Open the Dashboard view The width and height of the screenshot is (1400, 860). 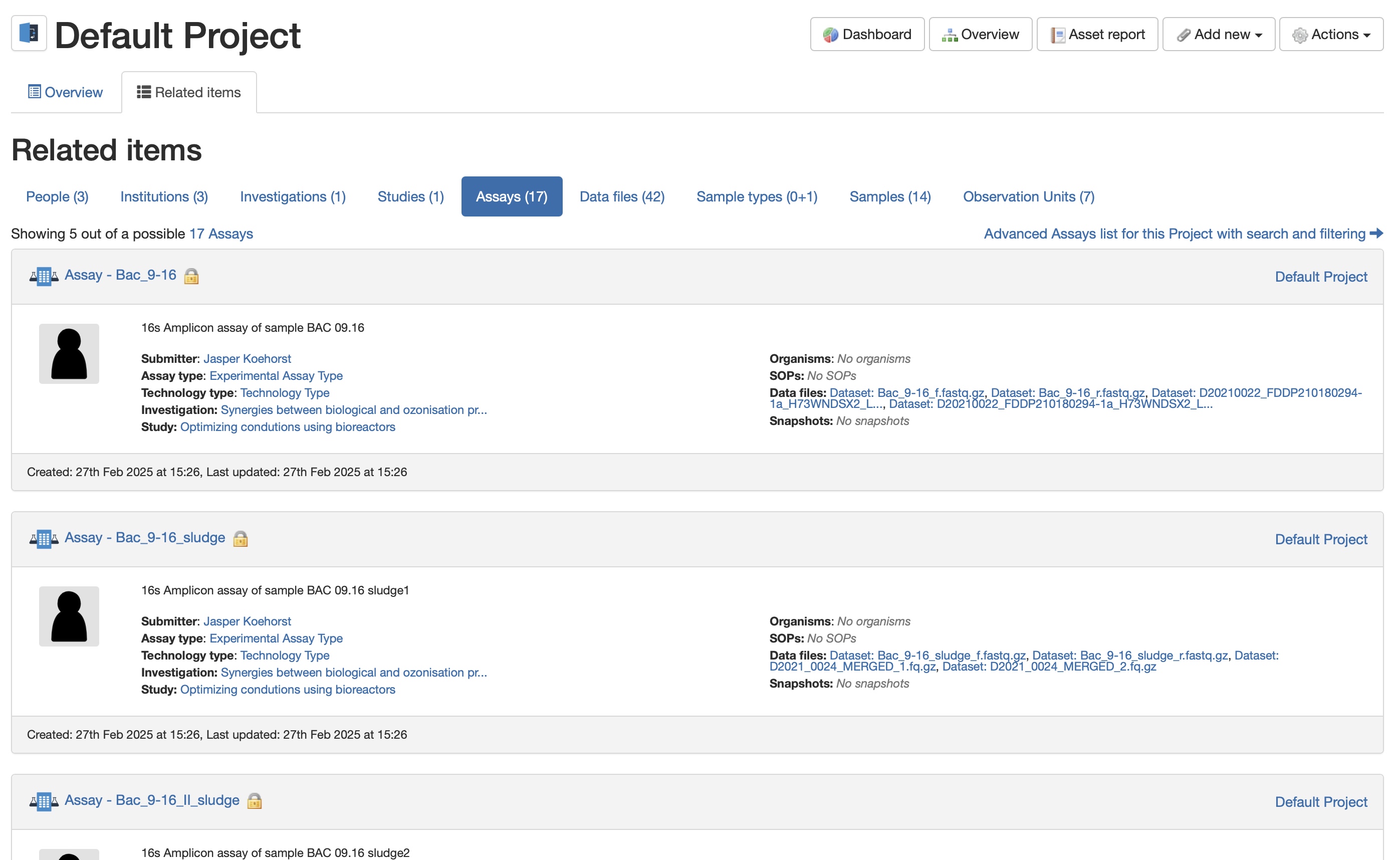(867, 34)
